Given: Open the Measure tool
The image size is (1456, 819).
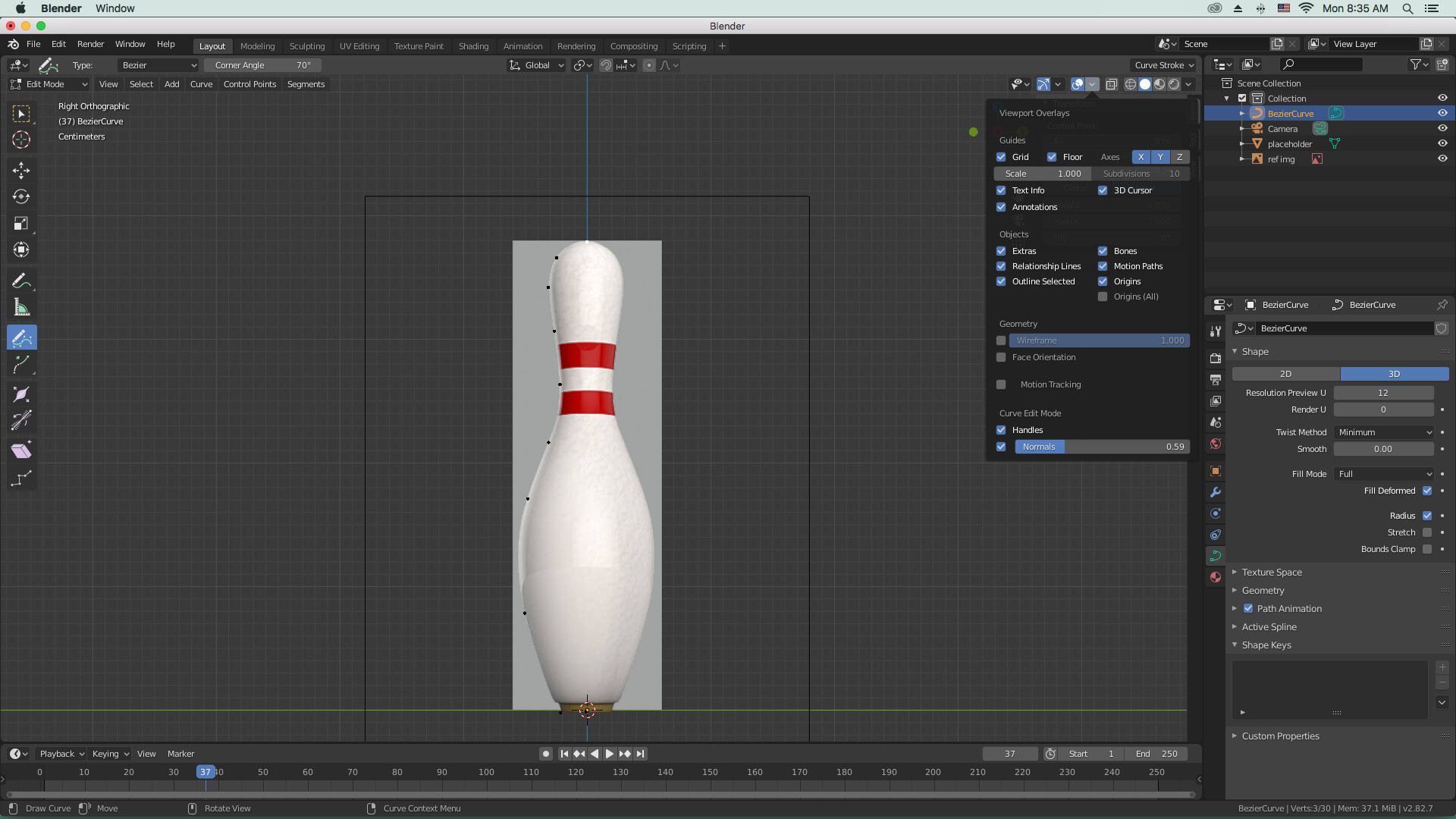Looking at the screenshot, I should 21,306.
